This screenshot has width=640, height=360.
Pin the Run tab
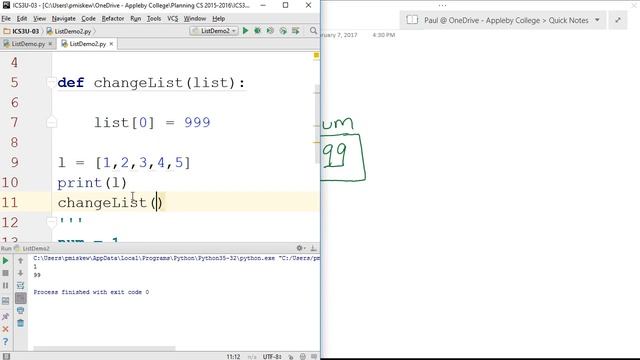(x=6, y=316)
